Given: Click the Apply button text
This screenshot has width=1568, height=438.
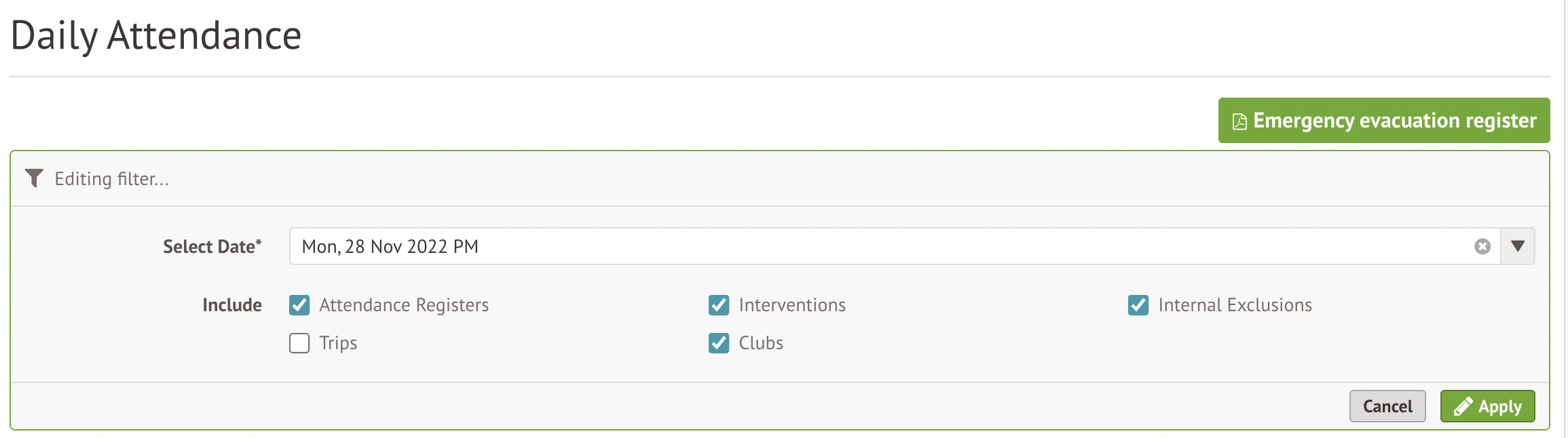Looking at the screenshot, I should click(1500, 407).
